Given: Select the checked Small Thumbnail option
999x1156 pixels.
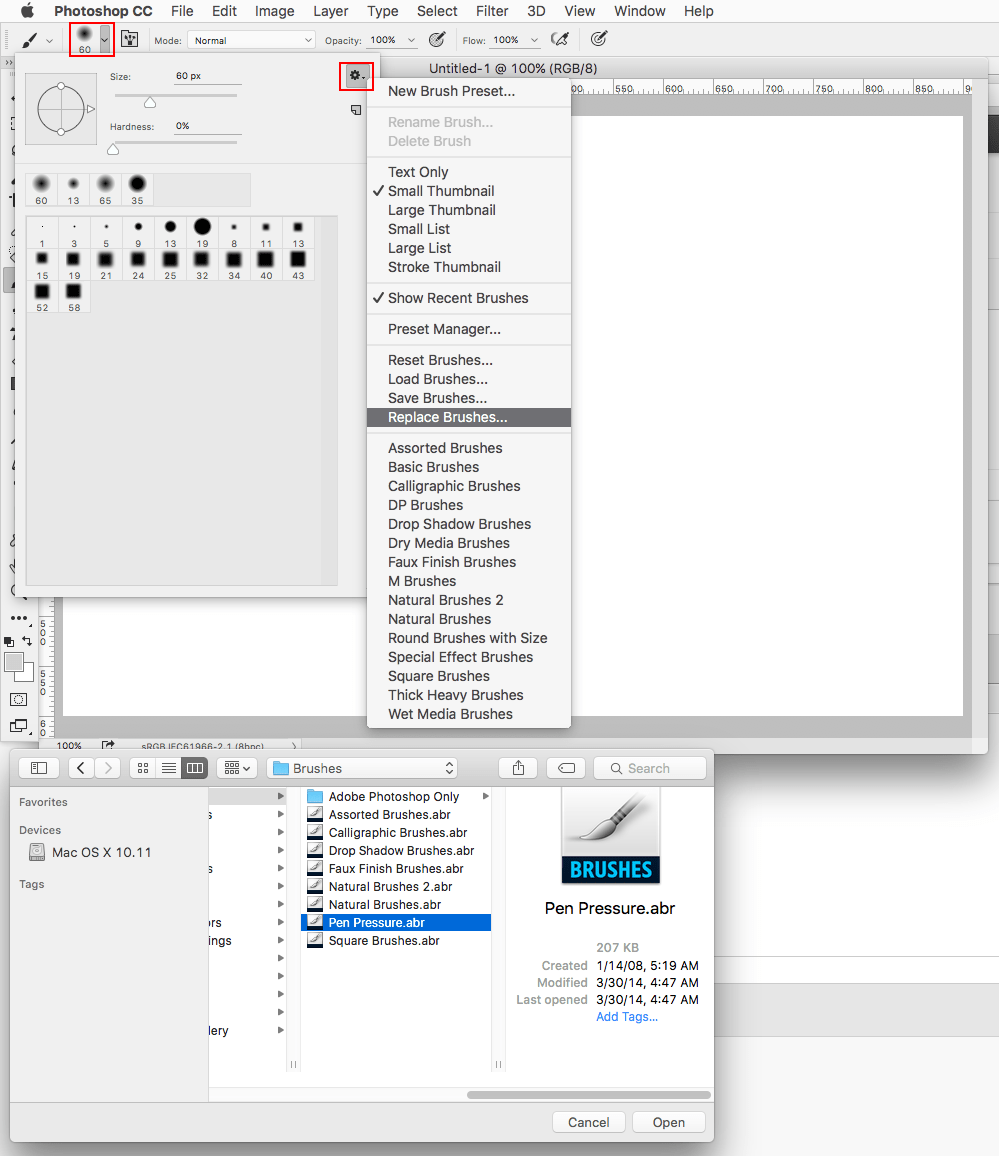Looking at the screenshot, I should 469,191.
